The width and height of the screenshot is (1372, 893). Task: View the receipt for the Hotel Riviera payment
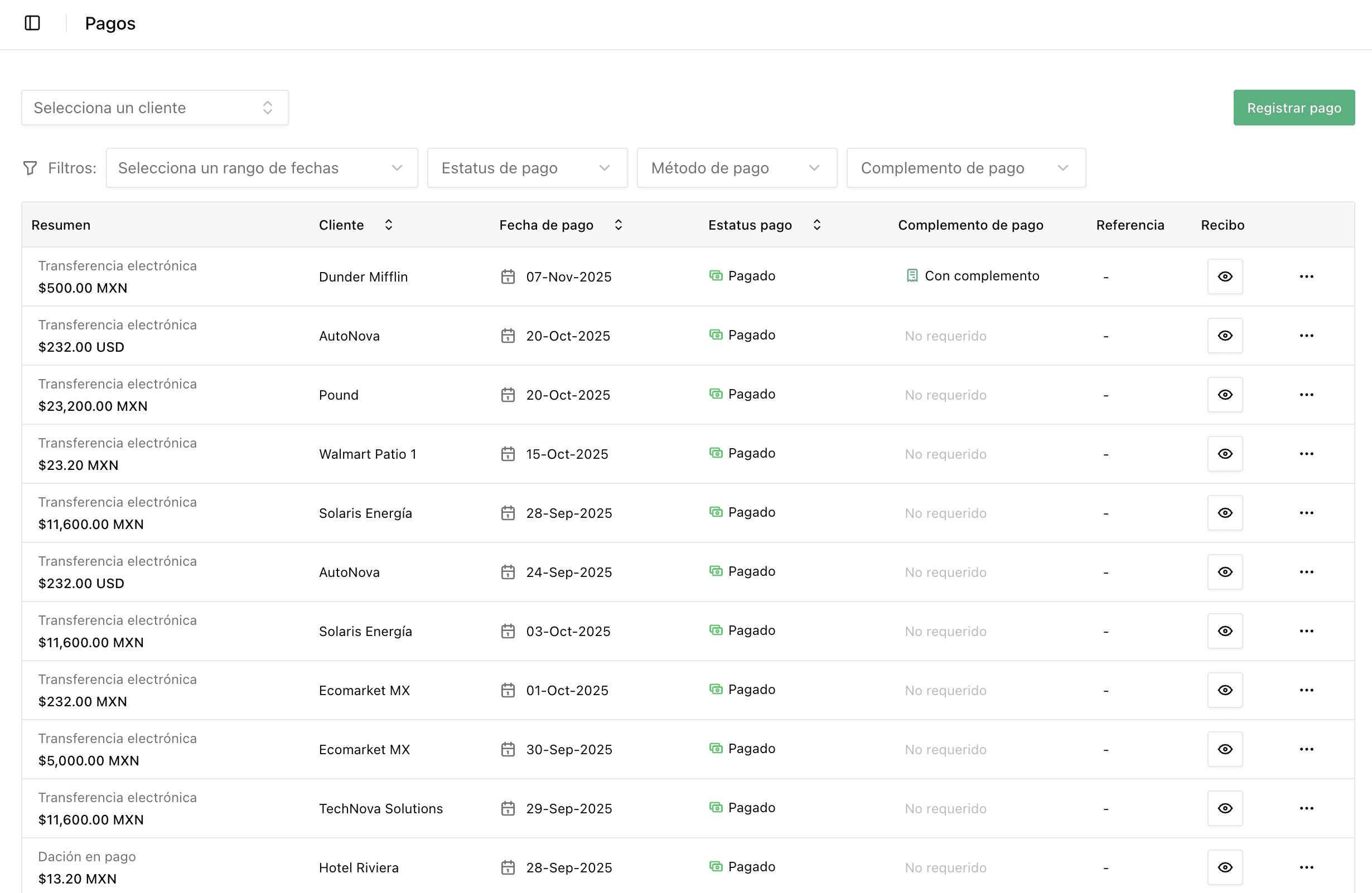pos(1225,867)
